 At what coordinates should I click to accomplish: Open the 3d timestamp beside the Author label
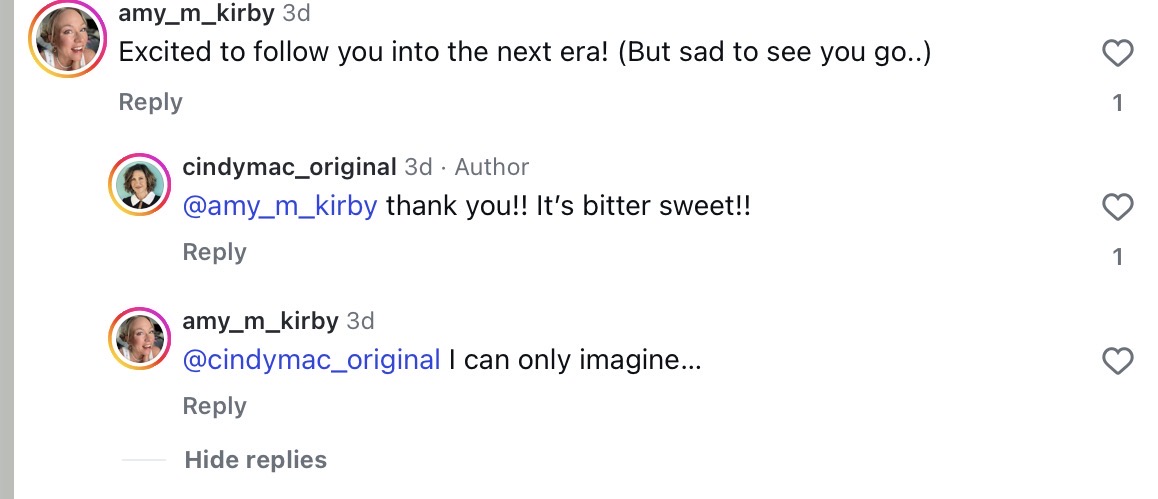coord(418,167)
